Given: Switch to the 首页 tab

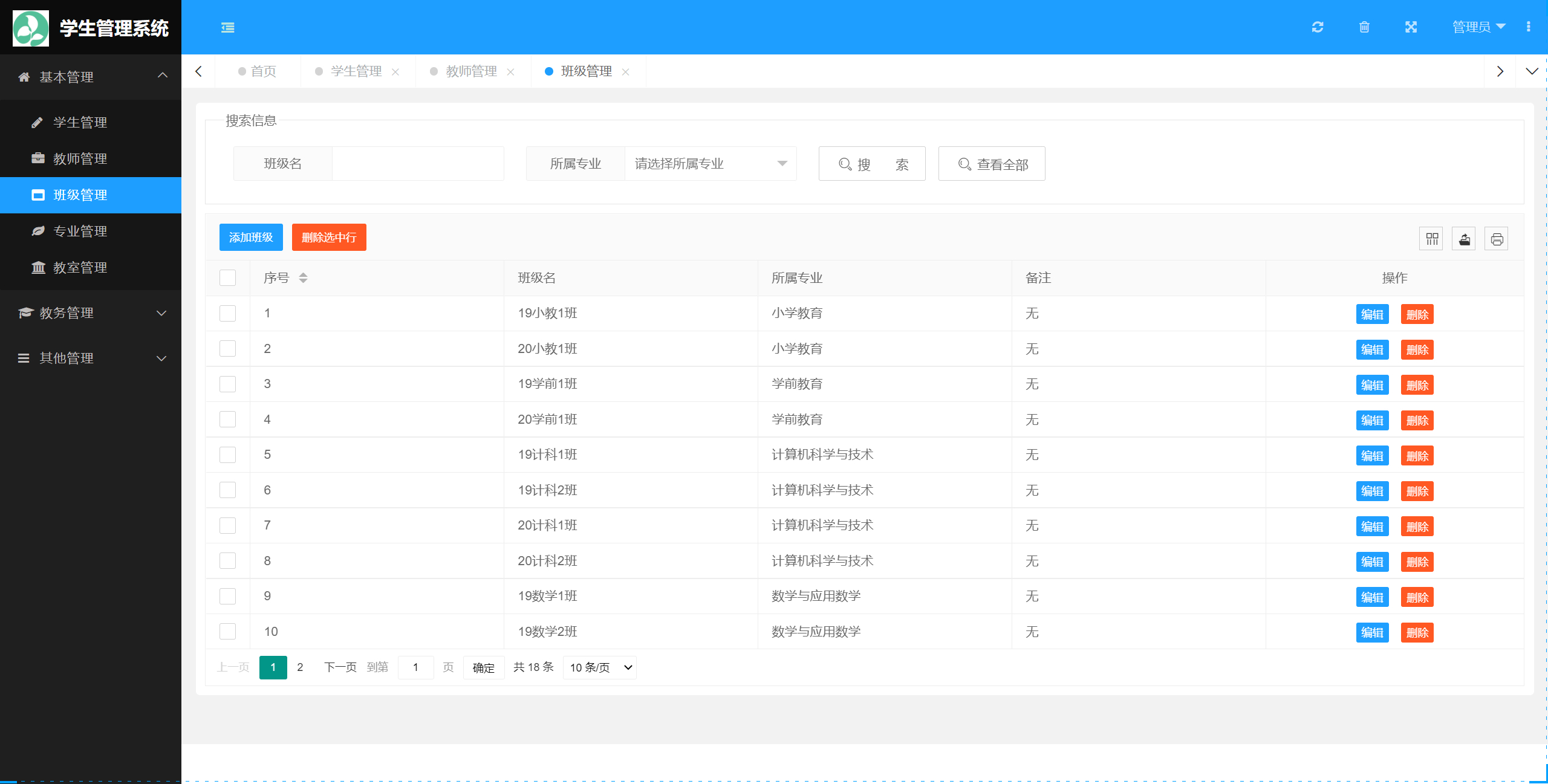Looking at the screenshot, I should click(258, 71).
